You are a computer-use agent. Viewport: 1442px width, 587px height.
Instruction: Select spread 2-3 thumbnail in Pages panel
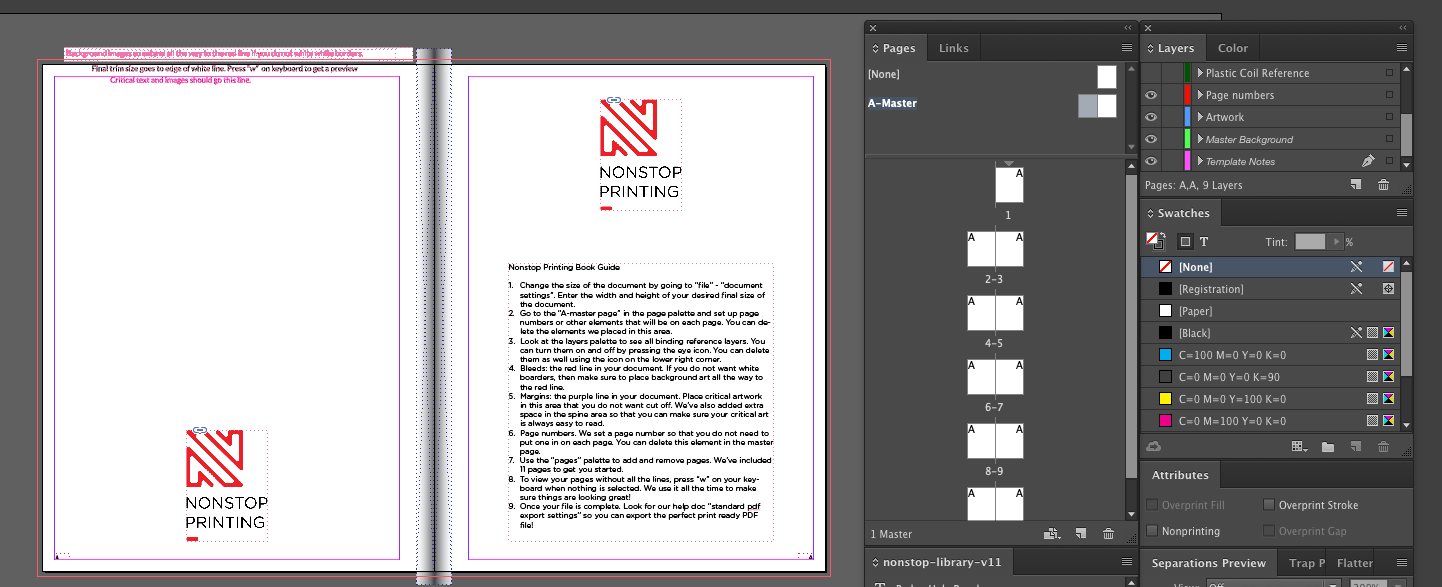tap(995, 249)
